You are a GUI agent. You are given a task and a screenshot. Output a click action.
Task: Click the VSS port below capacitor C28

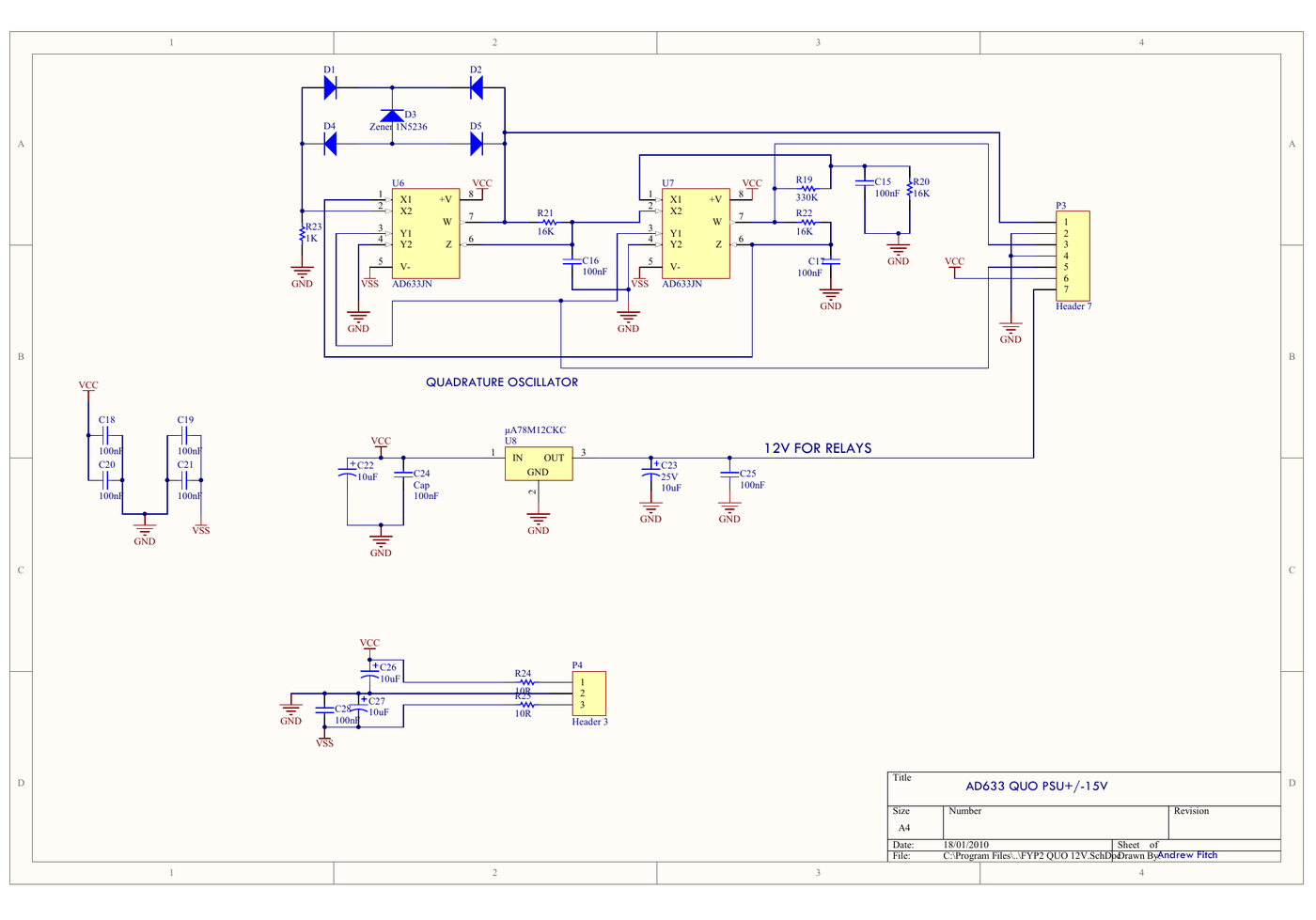(x=324, y=739)
